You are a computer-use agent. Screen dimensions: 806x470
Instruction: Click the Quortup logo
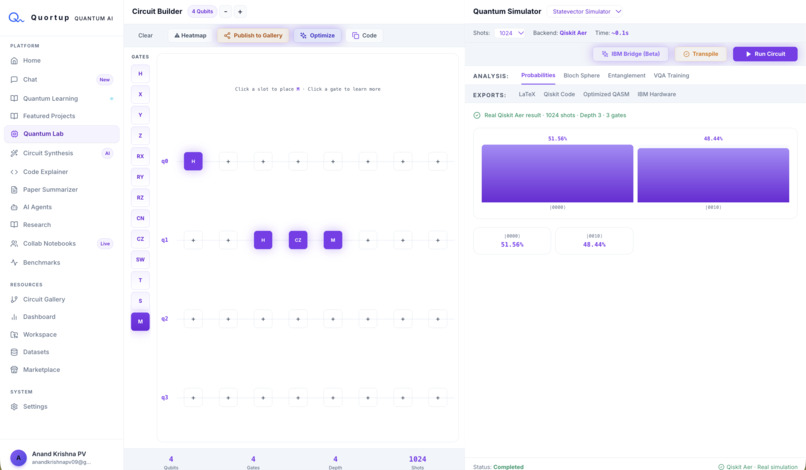tap(16, 18)
